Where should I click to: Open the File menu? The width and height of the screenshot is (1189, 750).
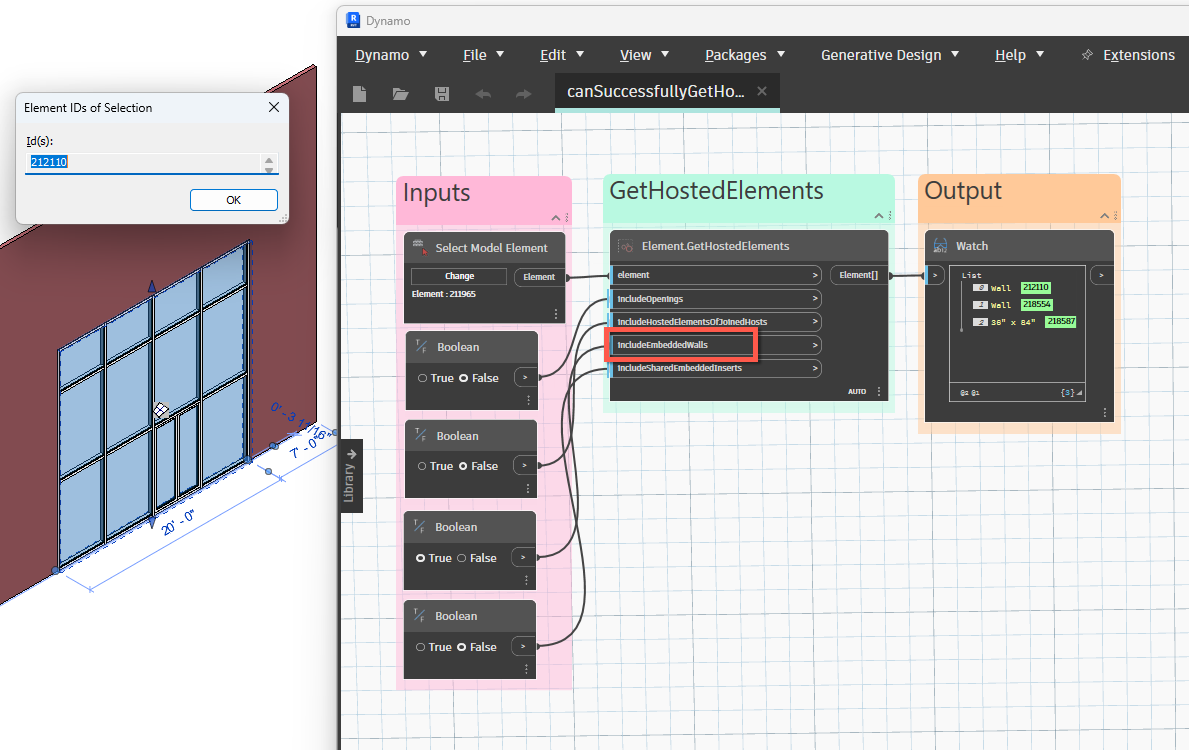coord(483,55)
